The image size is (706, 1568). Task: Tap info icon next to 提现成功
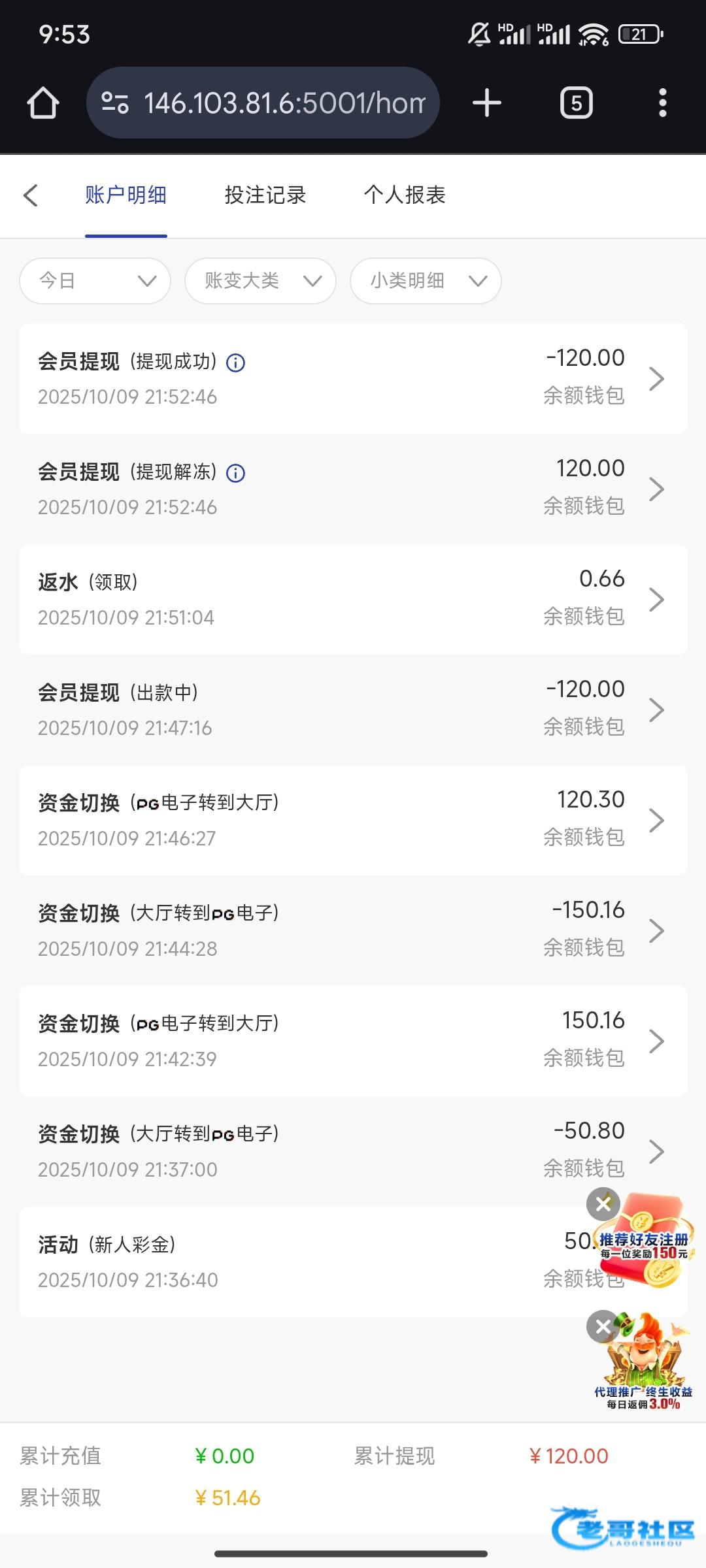tap(235, 363)
